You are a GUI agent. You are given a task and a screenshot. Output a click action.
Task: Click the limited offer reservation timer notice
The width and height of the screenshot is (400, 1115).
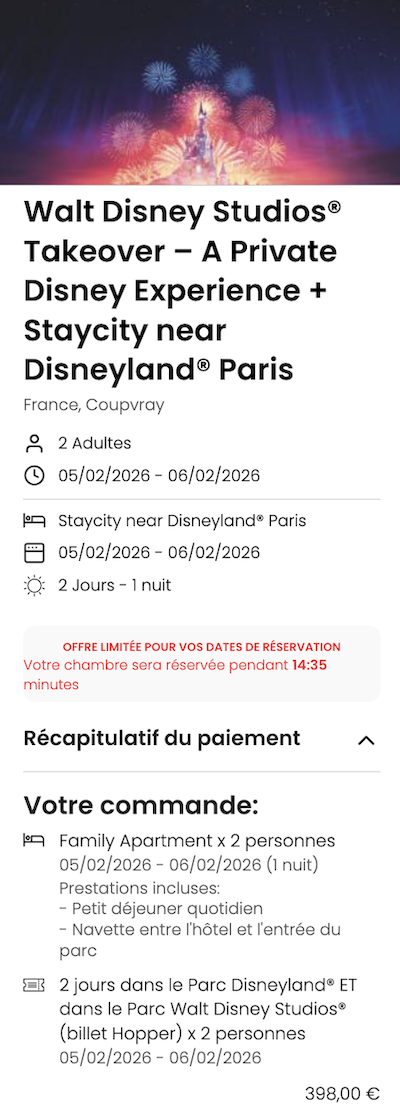point(202,664)
